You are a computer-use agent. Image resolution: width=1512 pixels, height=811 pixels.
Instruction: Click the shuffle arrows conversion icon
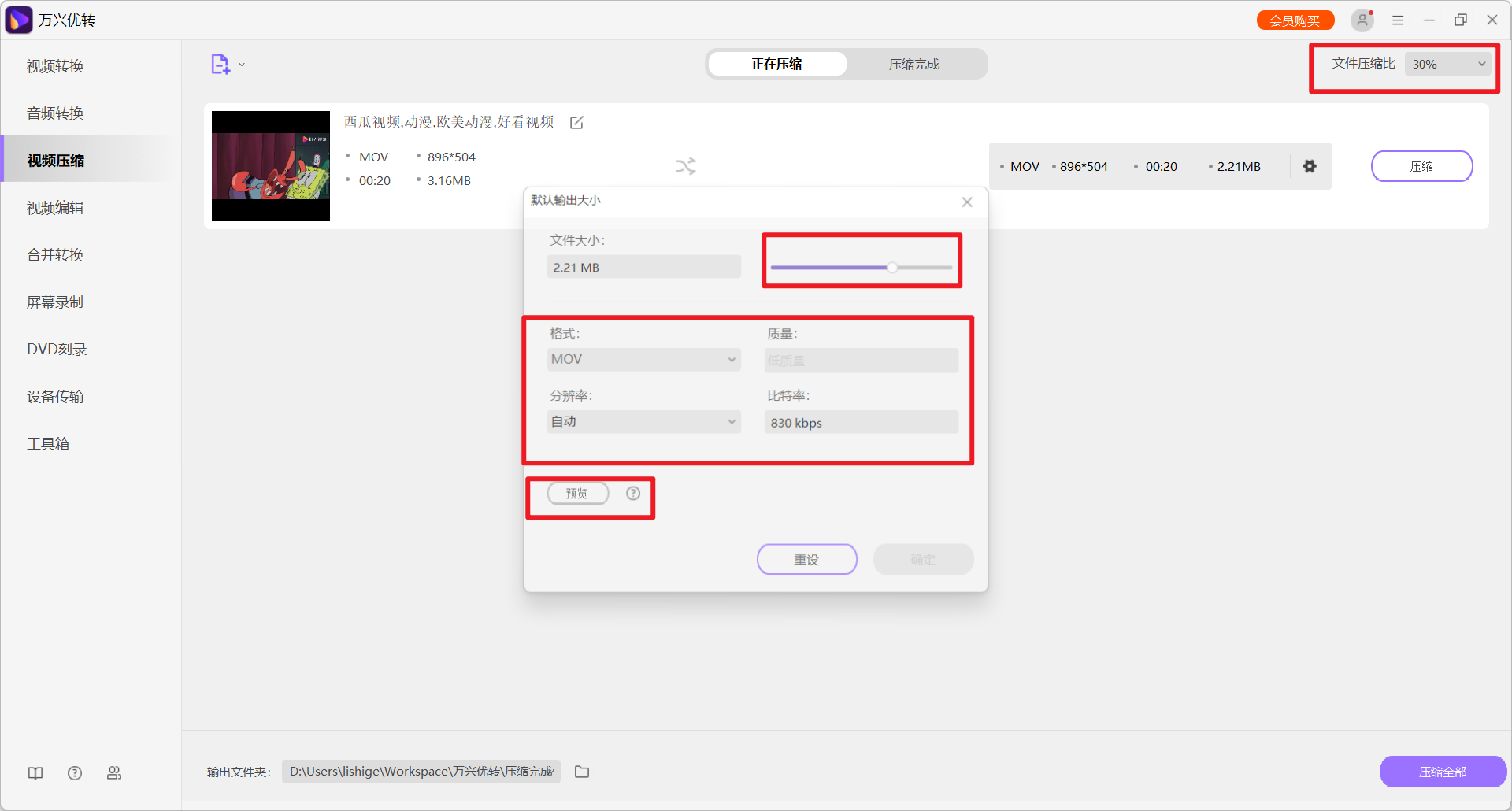coord(685,166)
